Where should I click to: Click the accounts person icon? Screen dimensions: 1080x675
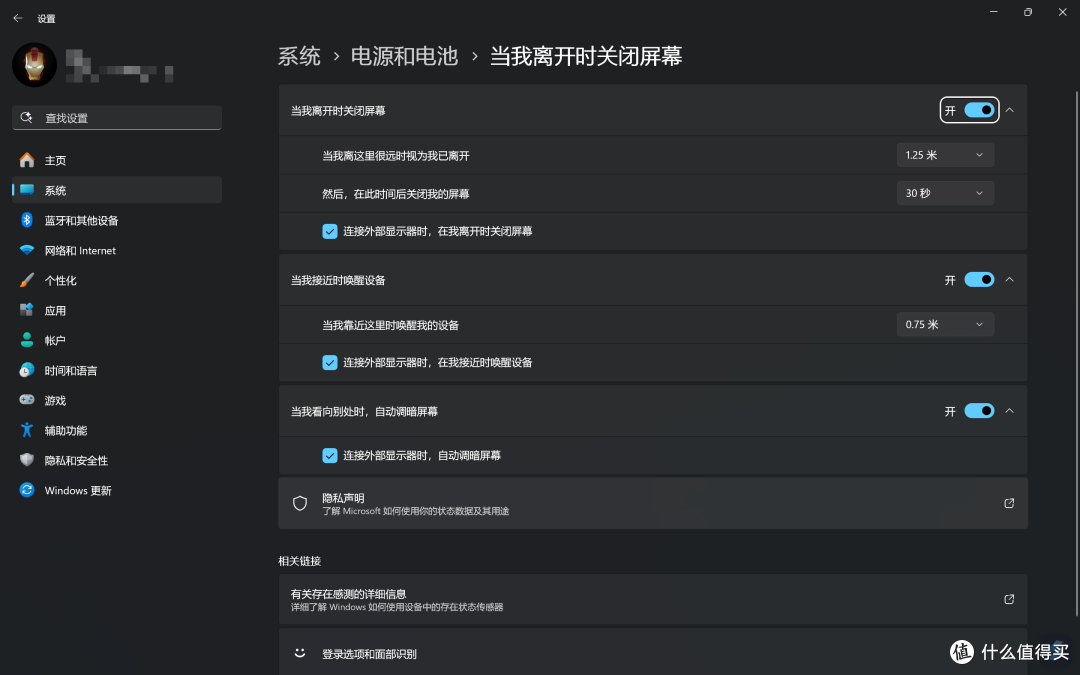[x=27, y=340]
